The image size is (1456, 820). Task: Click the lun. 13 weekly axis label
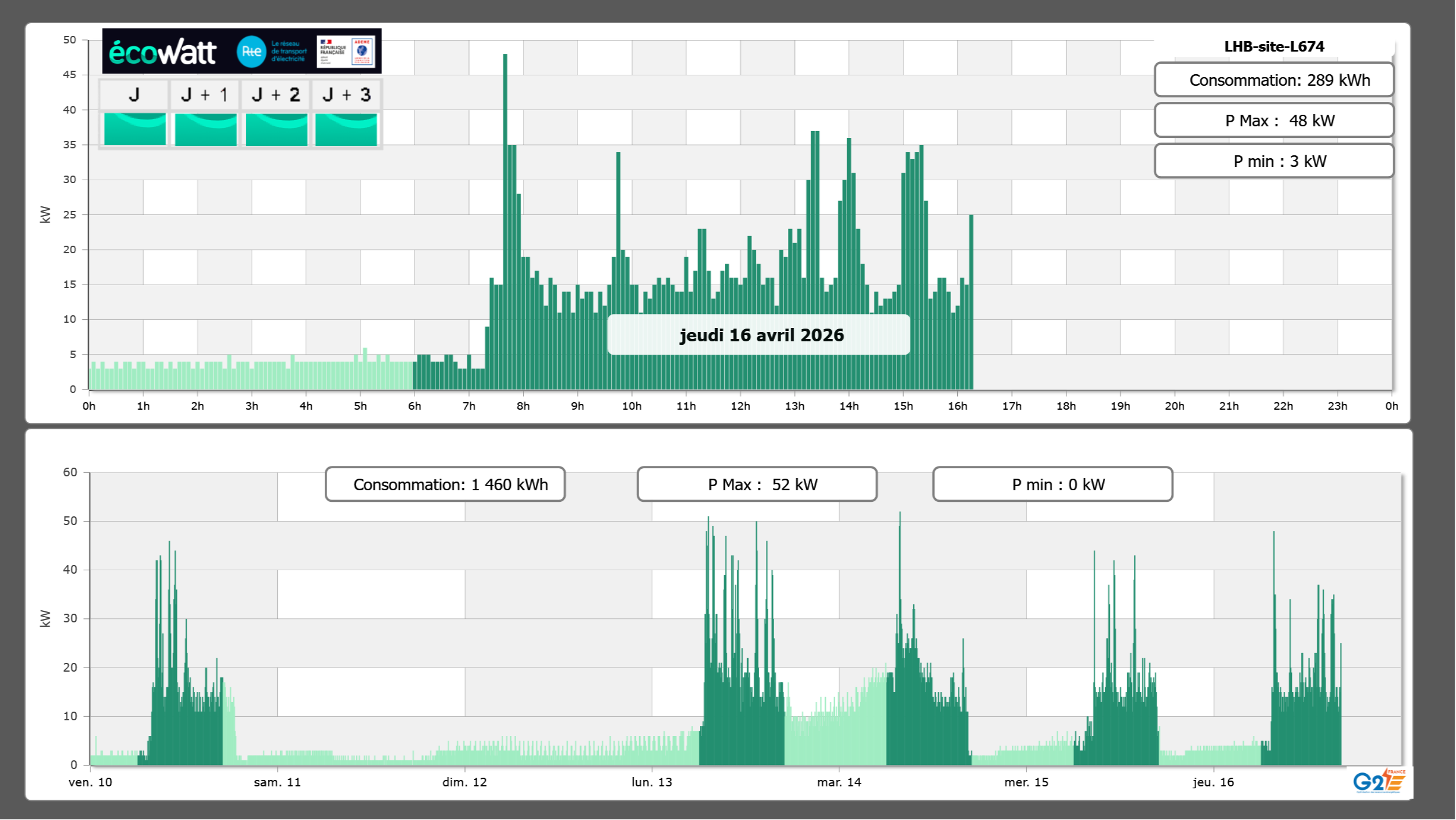(x=652, y=782)
